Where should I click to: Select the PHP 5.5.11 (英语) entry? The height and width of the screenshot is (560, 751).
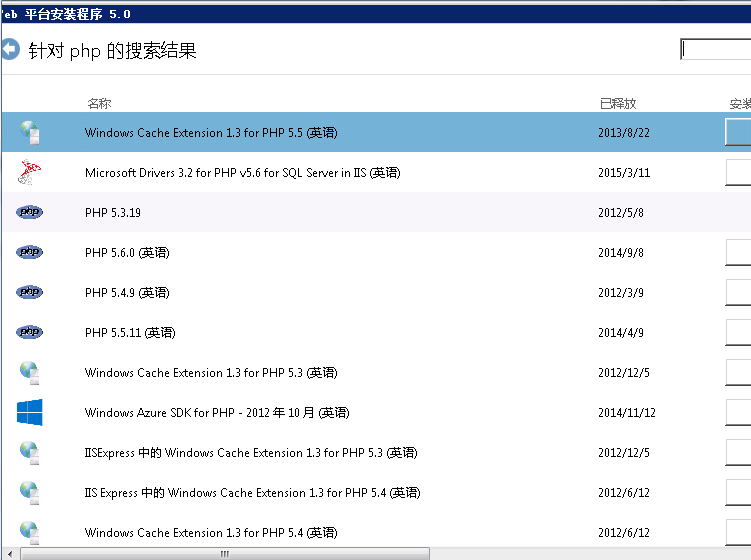click(130, 332)
